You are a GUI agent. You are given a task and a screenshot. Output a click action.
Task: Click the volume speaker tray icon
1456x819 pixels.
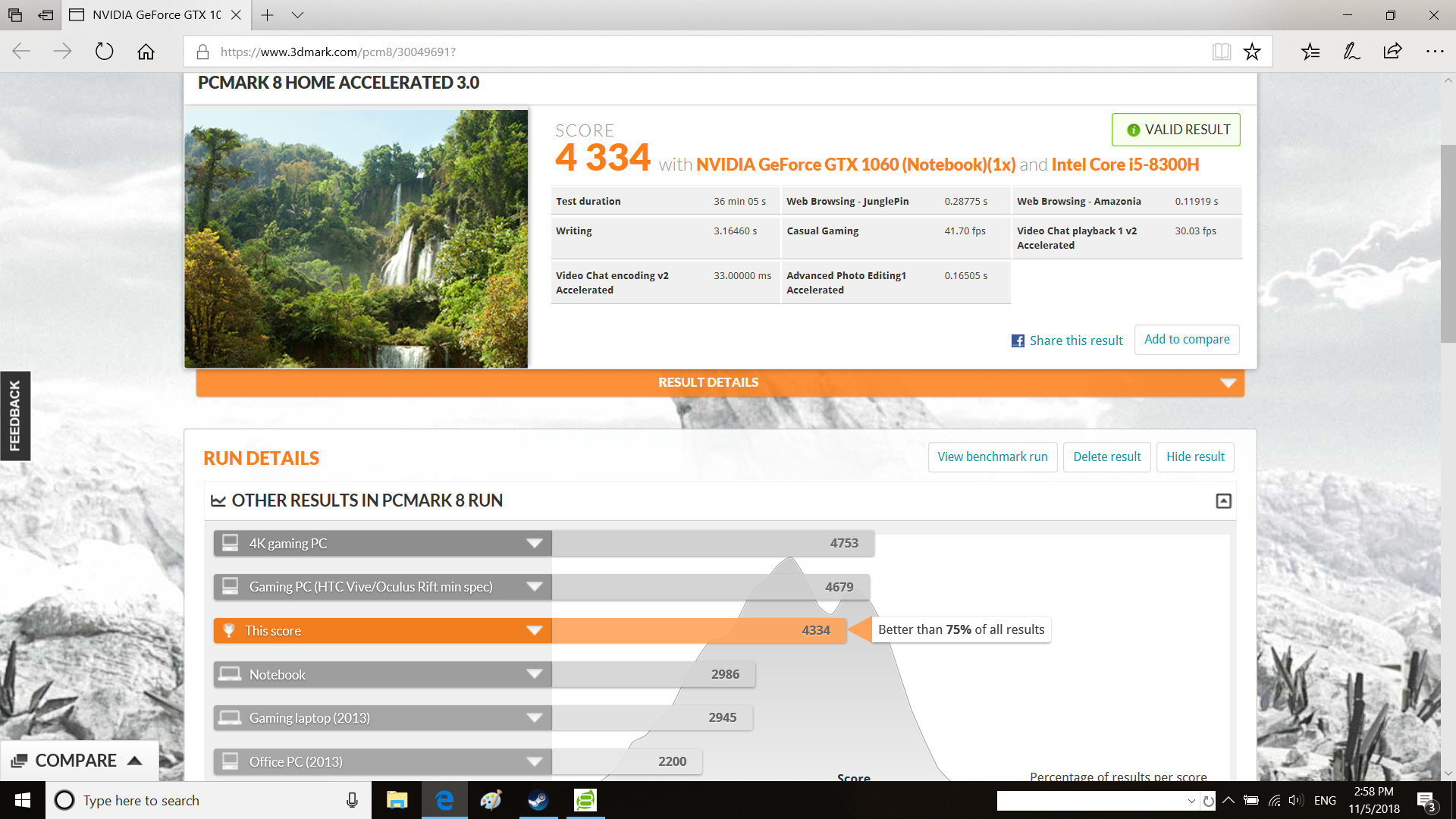click(1296, 800)
